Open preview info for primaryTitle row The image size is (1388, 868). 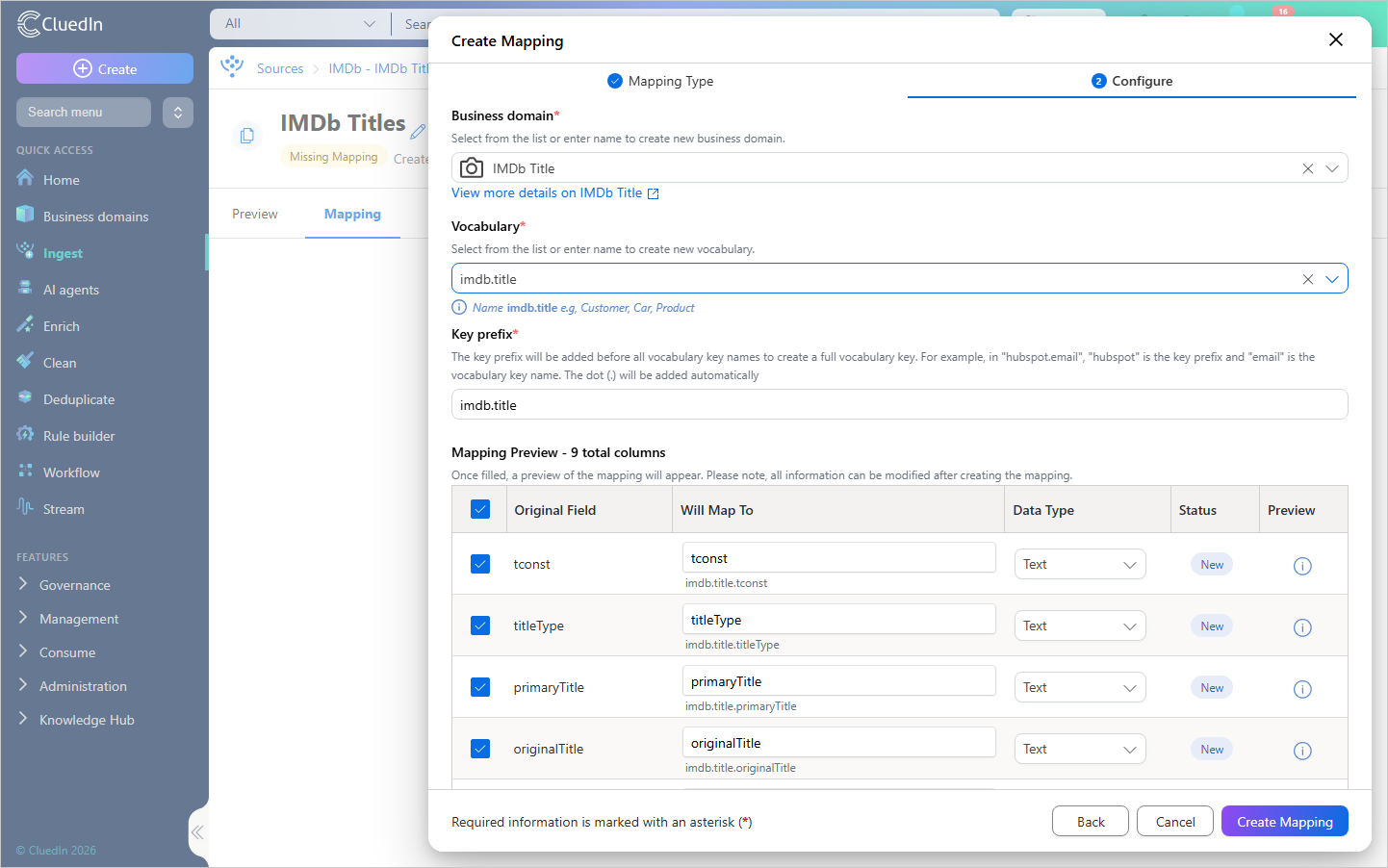pyautogui.click(x=1302, y=689)
